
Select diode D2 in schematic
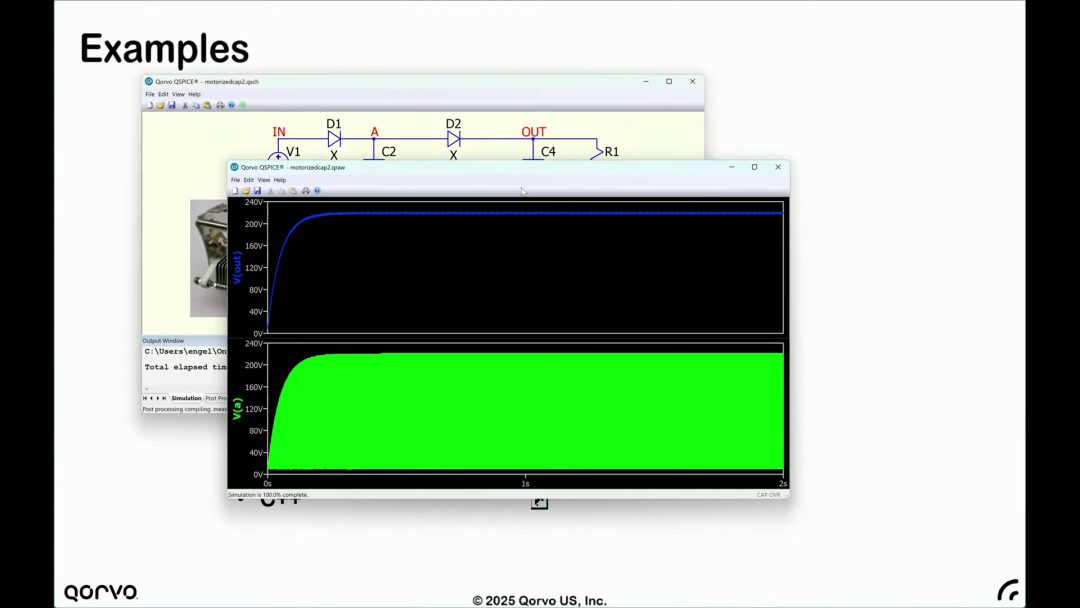tap(453, 139)
